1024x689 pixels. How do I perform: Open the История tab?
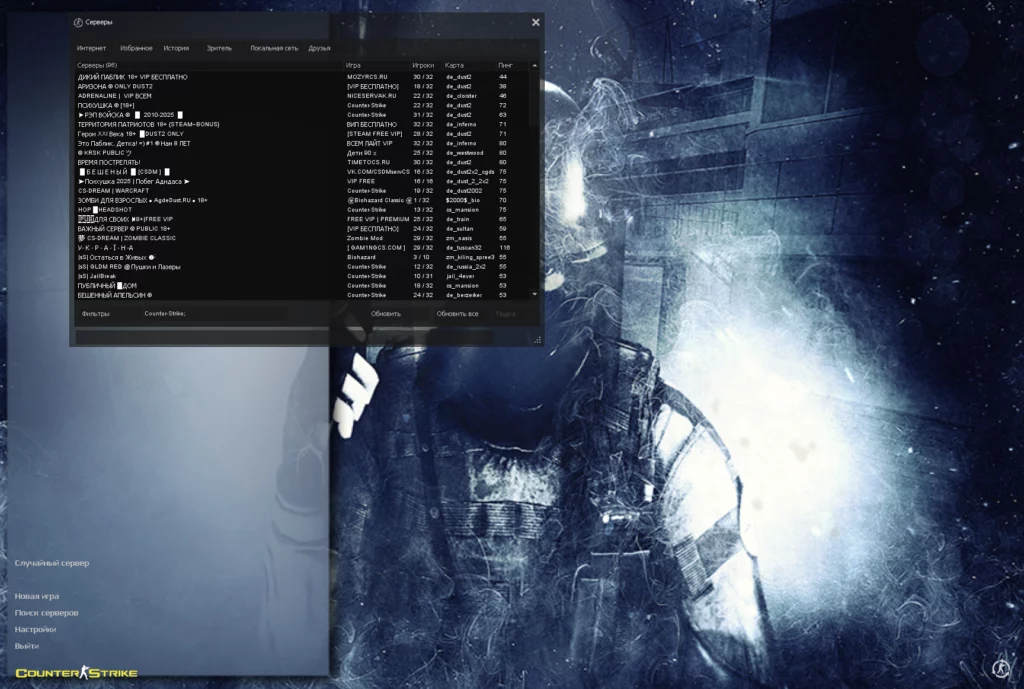click(x=176, y=48)
